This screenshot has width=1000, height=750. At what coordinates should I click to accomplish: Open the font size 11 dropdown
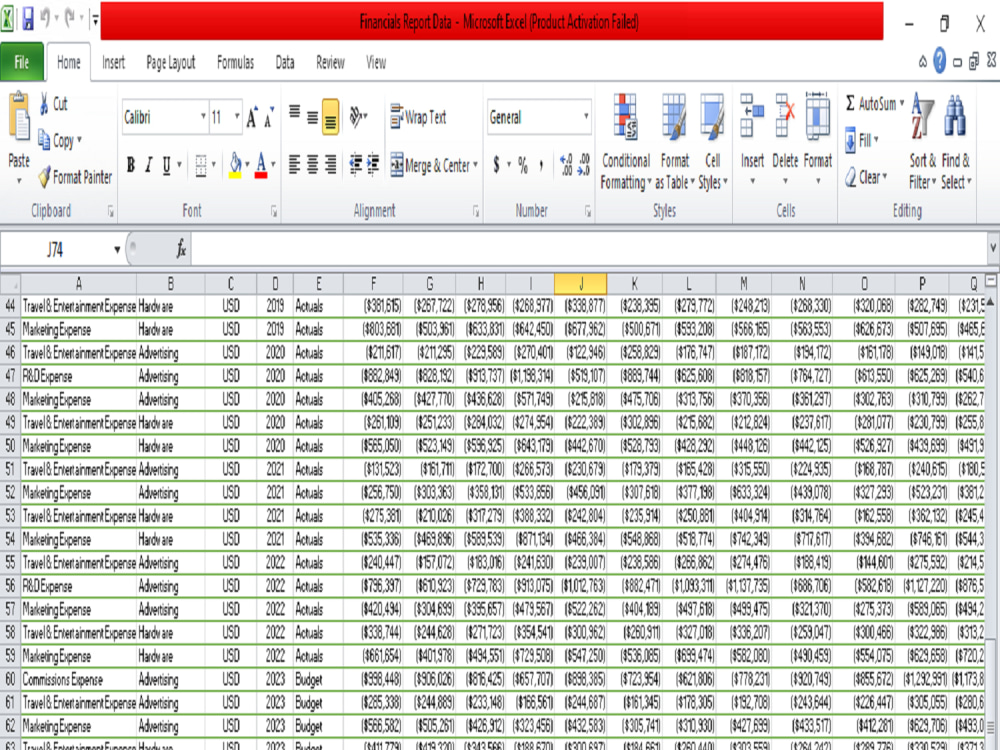237,117
